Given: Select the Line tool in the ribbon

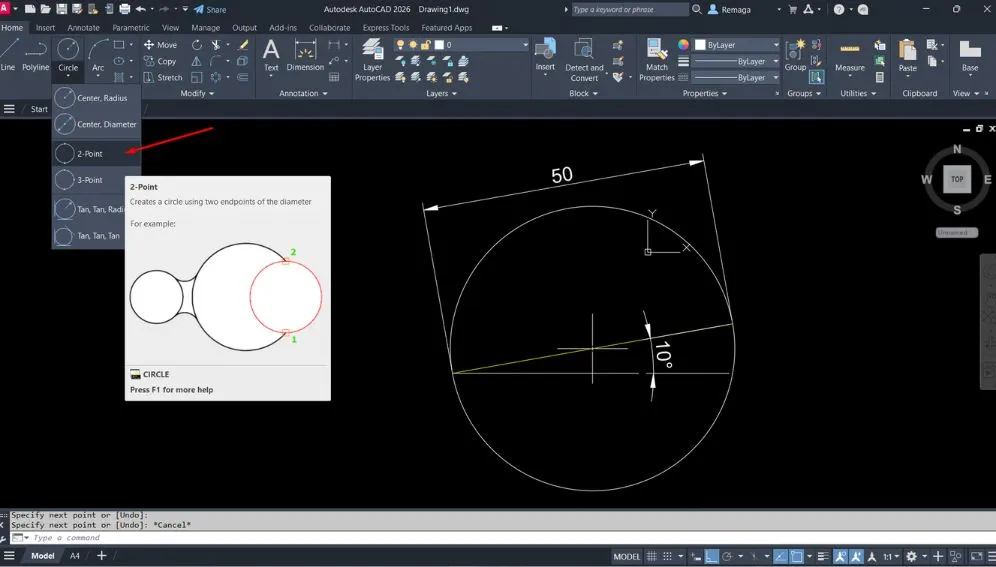Looking at the screenshot, I should click(8, 53).
